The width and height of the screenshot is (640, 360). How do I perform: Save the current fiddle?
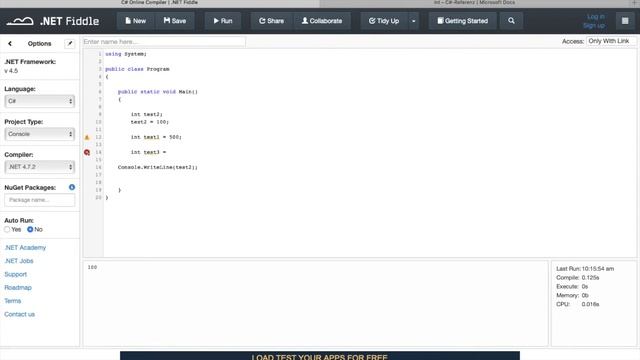pyautogui.click(x=175, y=21)
